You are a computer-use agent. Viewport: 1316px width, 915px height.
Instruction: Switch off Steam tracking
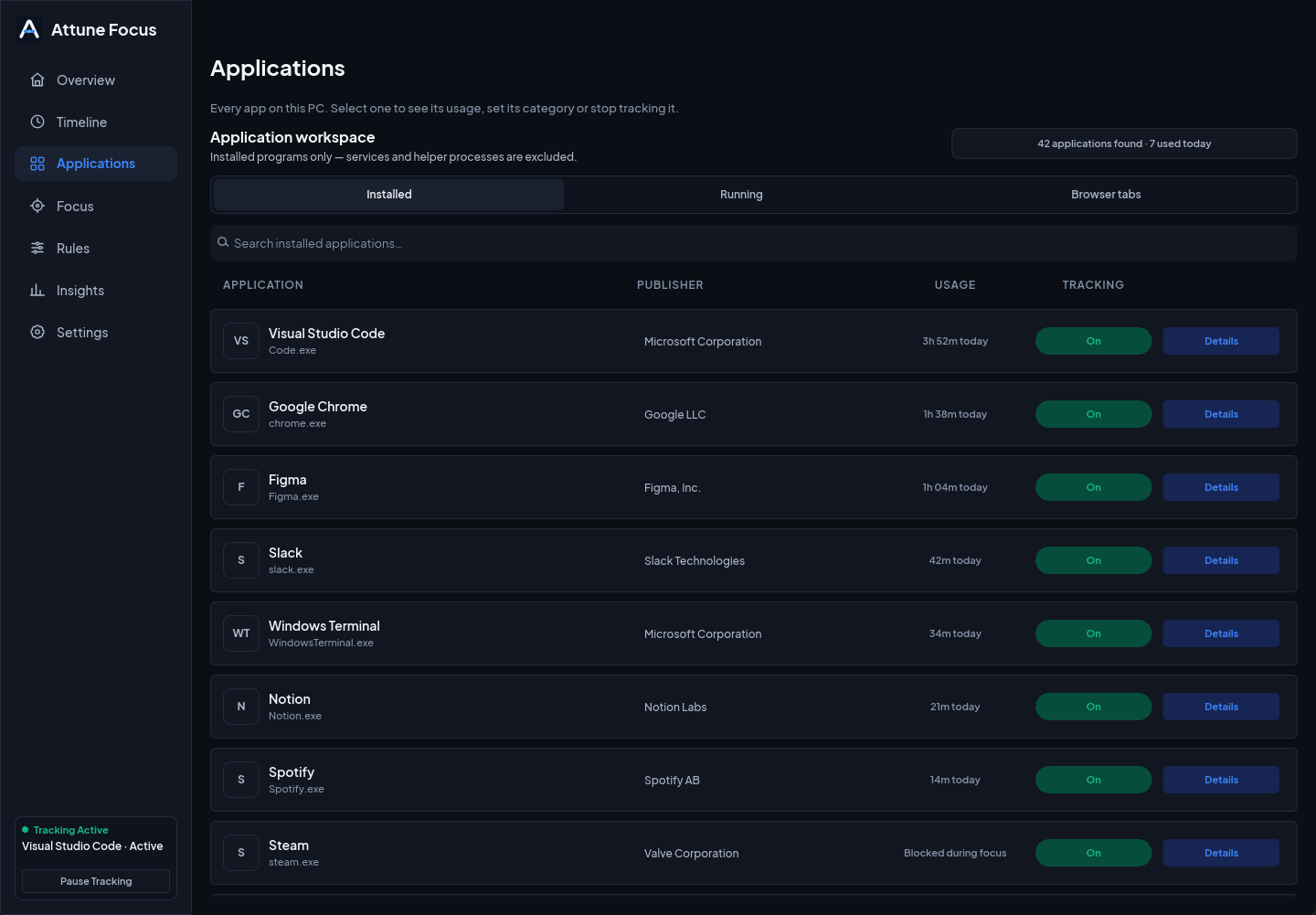coord(1093,853)
